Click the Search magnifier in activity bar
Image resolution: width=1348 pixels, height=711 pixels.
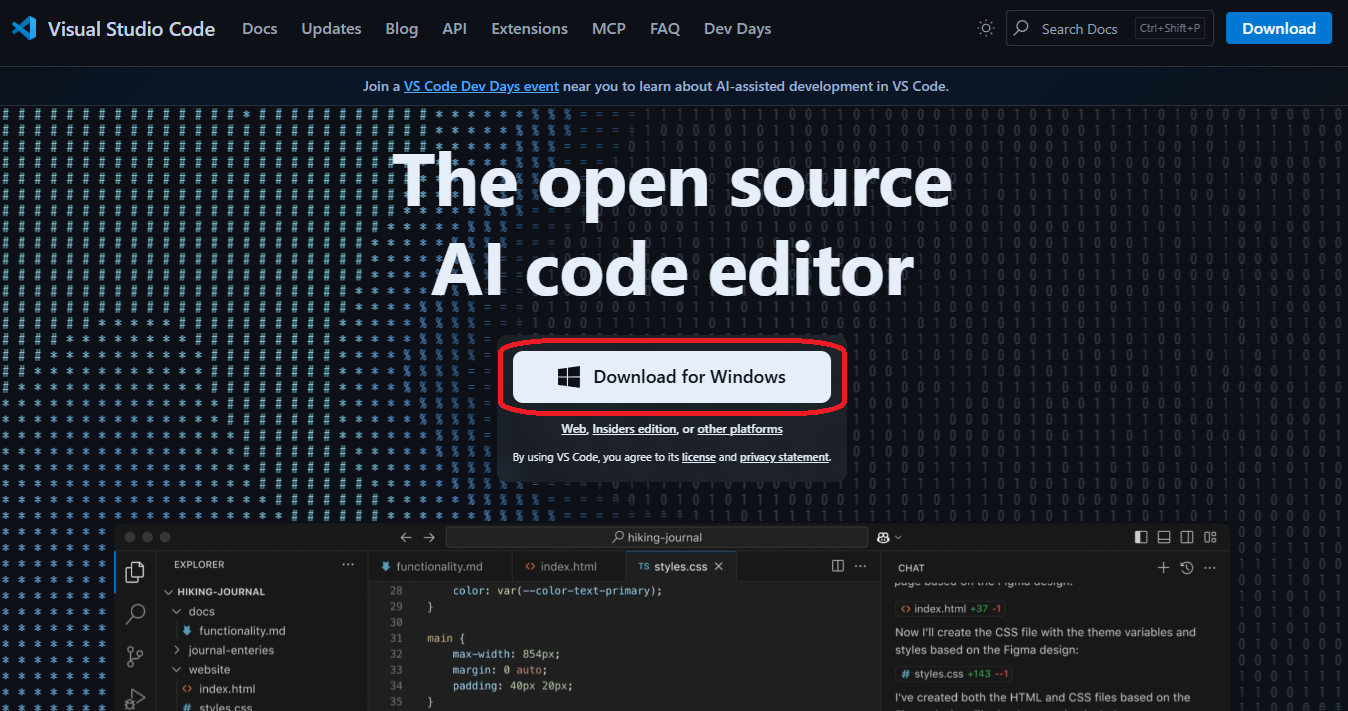point(135,614)
